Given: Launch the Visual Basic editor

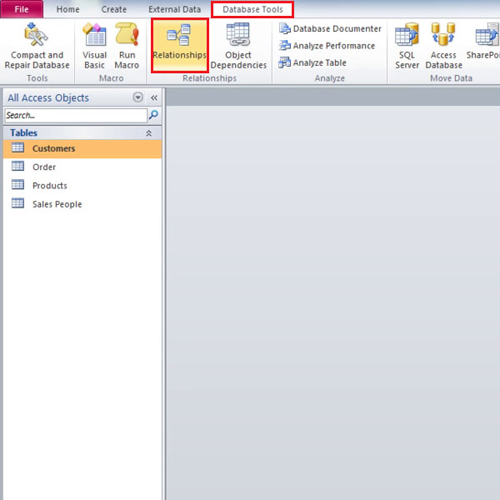Looking at the screenshot, I should click(x=95, y=46).
